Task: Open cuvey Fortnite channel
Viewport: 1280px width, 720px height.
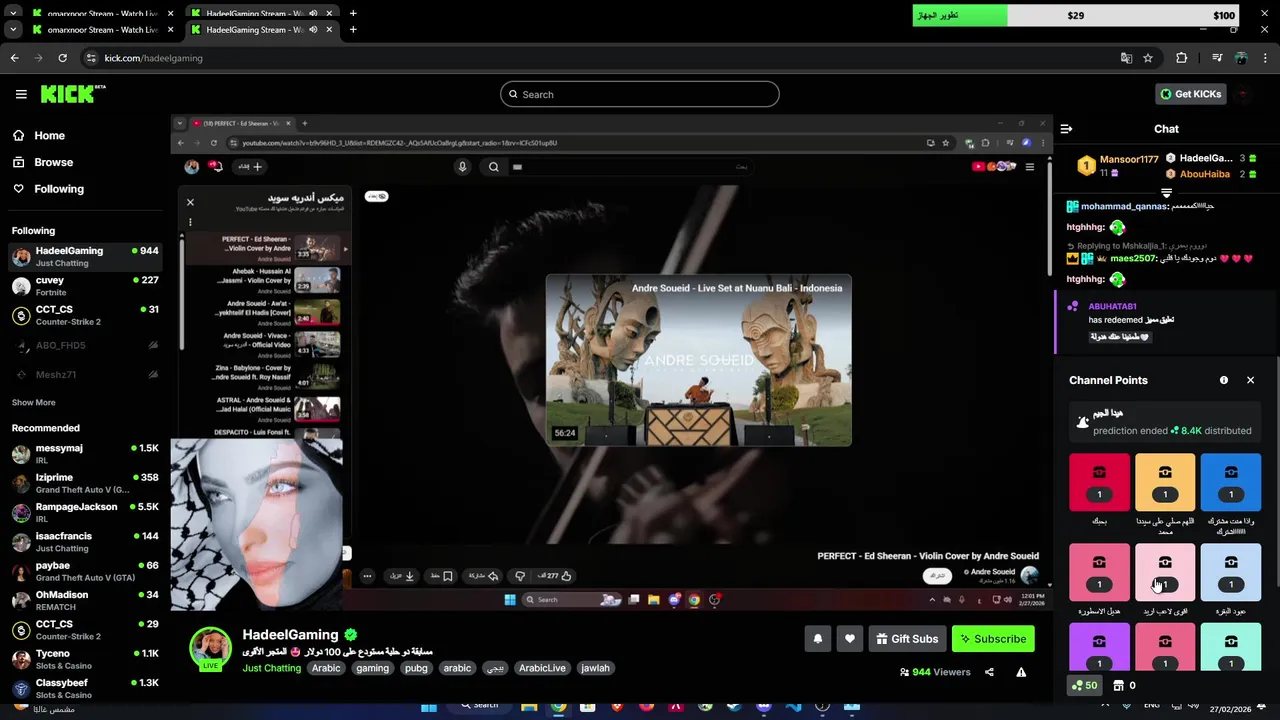Action: 84,286
